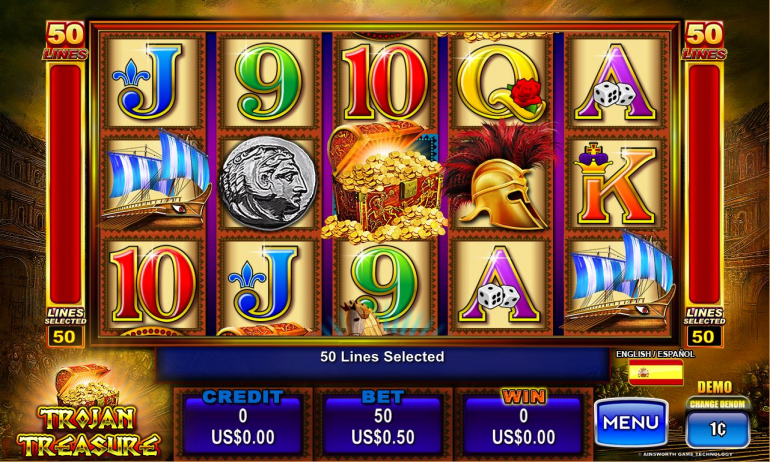Image resolution: width=770 pixels, height=462 pixels.
Task: Click the golden Spartan helmet symbol
Action: pos(501,177)
